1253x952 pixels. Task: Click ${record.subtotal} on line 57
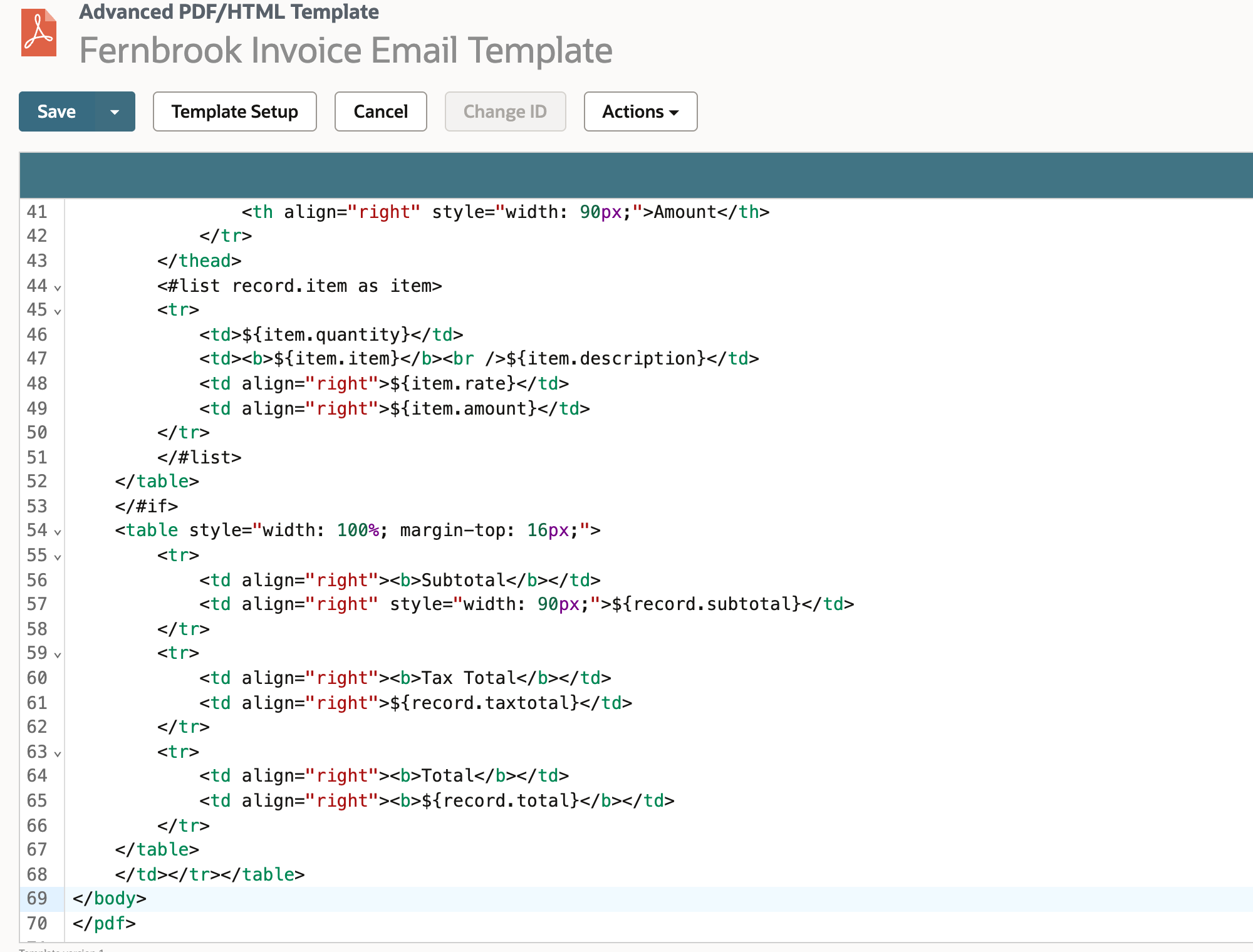tap(707, 604)
